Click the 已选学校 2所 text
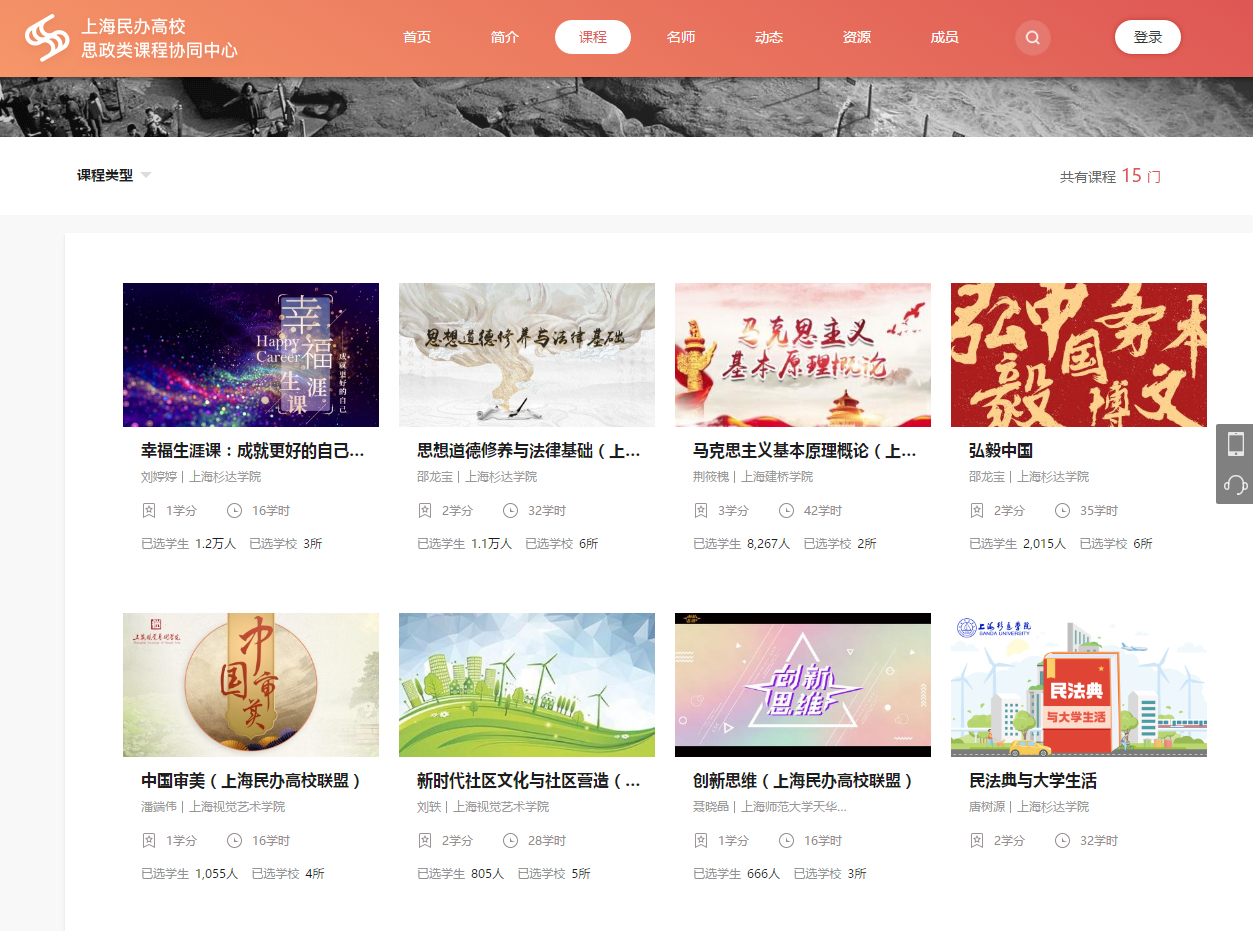The width and height of the screenshot is (1253, 931). point(840,544)
